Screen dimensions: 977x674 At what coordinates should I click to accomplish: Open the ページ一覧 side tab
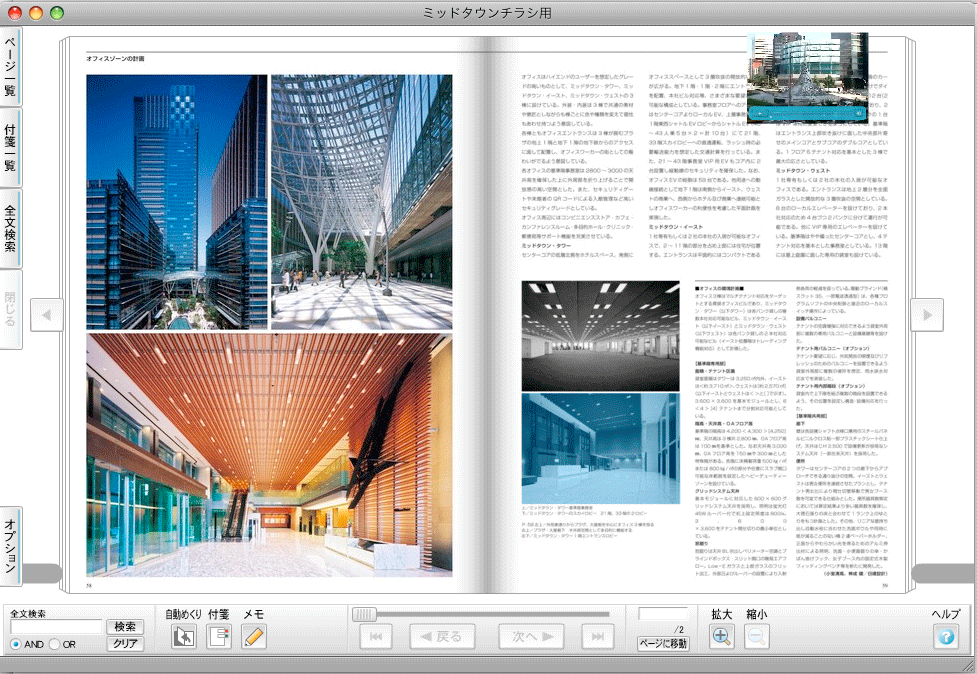10,64
